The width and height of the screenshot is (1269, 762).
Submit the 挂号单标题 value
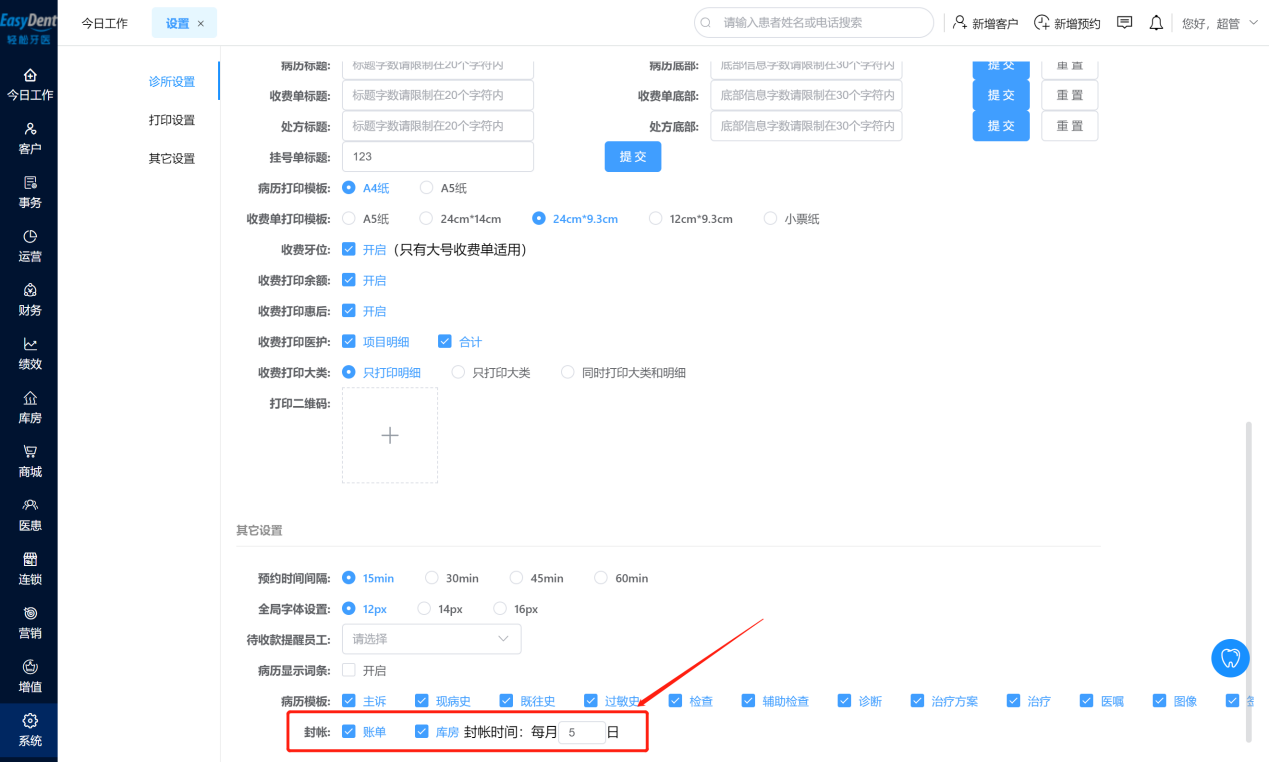[x=633, y=156]
